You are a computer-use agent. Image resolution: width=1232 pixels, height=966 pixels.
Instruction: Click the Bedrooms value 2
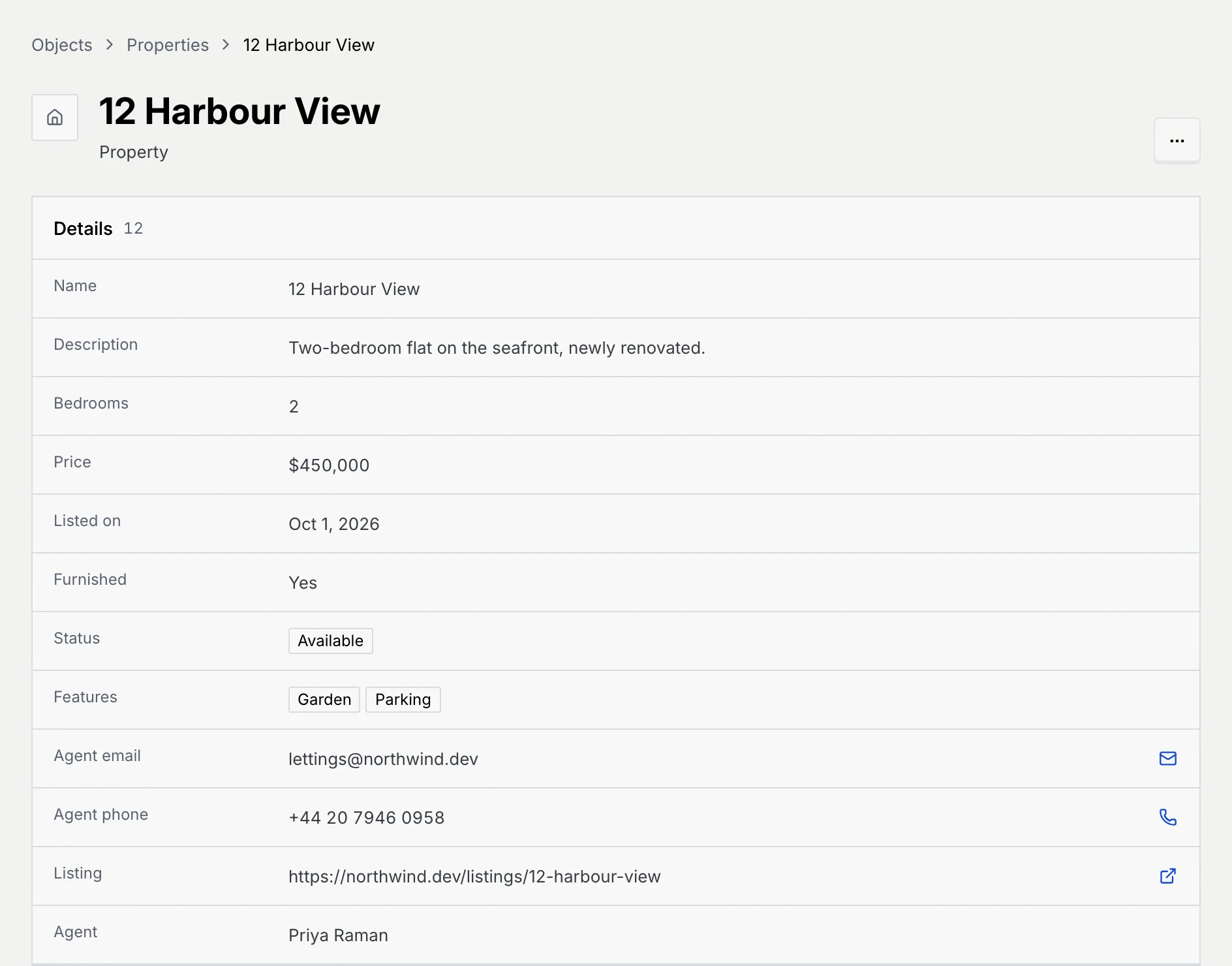[x=294, y=407]
